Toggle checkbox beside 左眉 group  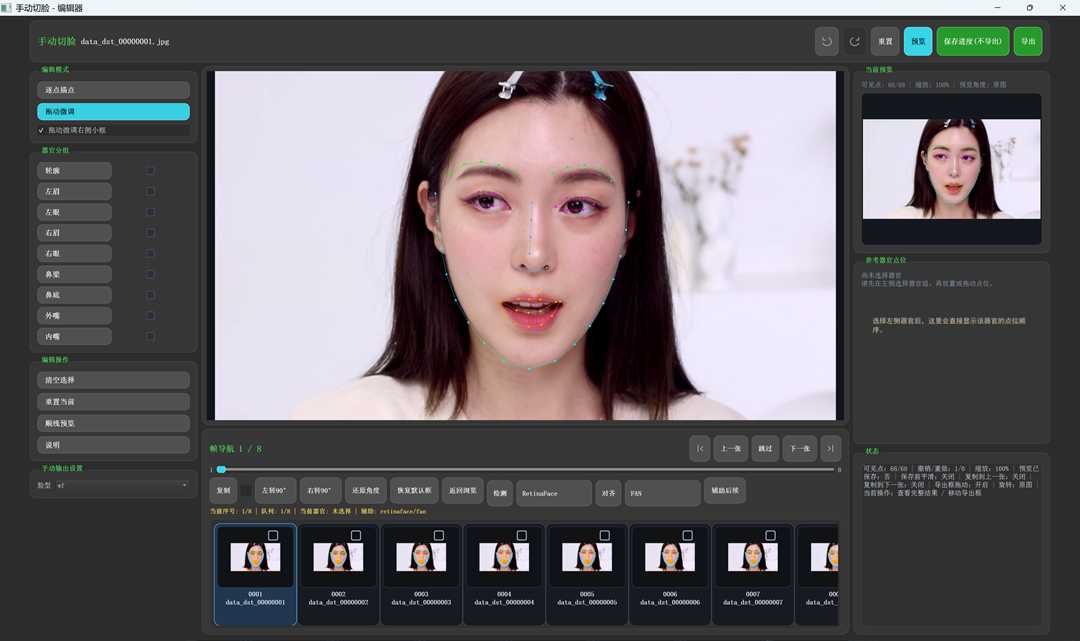tap(150, 191)
